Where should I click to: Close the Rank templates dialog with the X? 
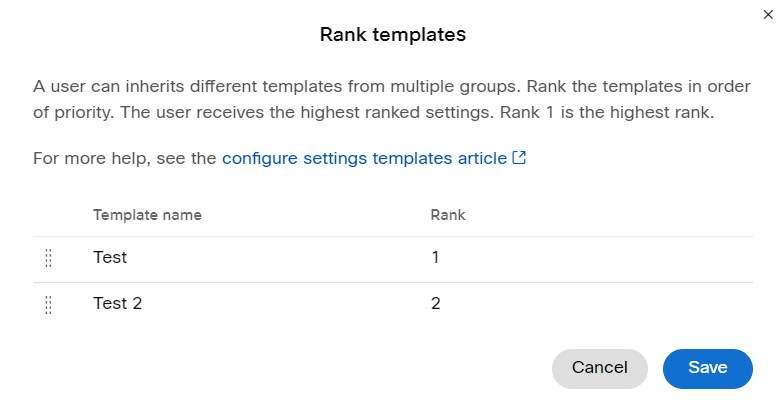coord(768,14)
